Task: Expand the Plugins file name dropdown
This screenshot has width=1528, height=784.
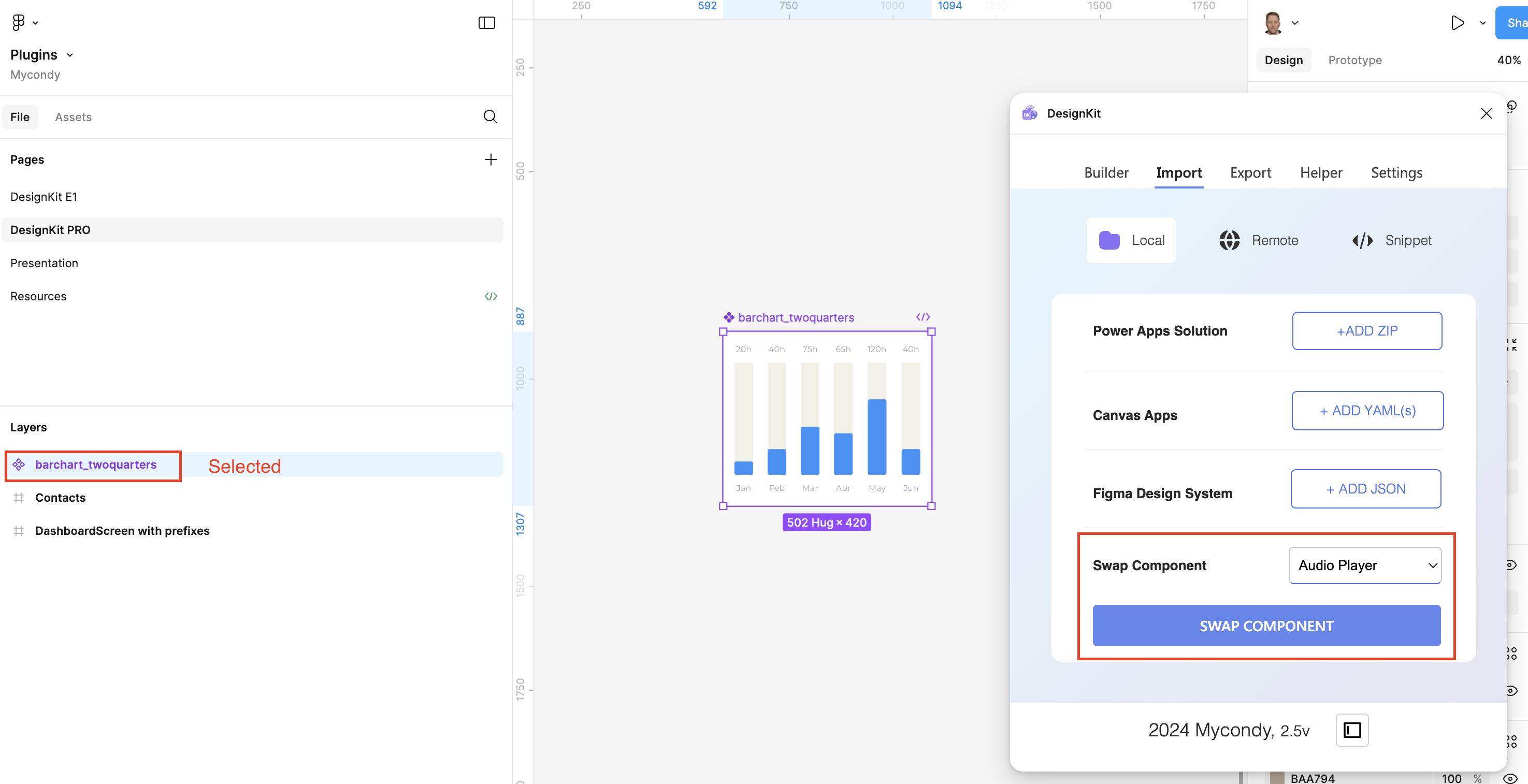Action: pyautogui.click(x=70, y=55)
